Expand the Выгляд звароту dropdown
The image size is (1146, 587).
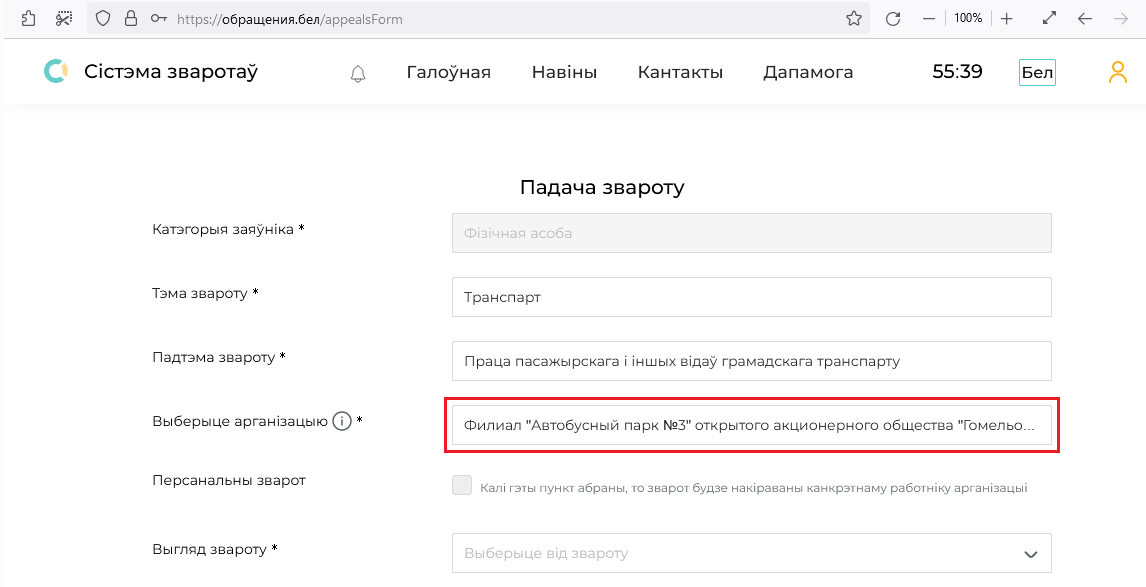751,553
